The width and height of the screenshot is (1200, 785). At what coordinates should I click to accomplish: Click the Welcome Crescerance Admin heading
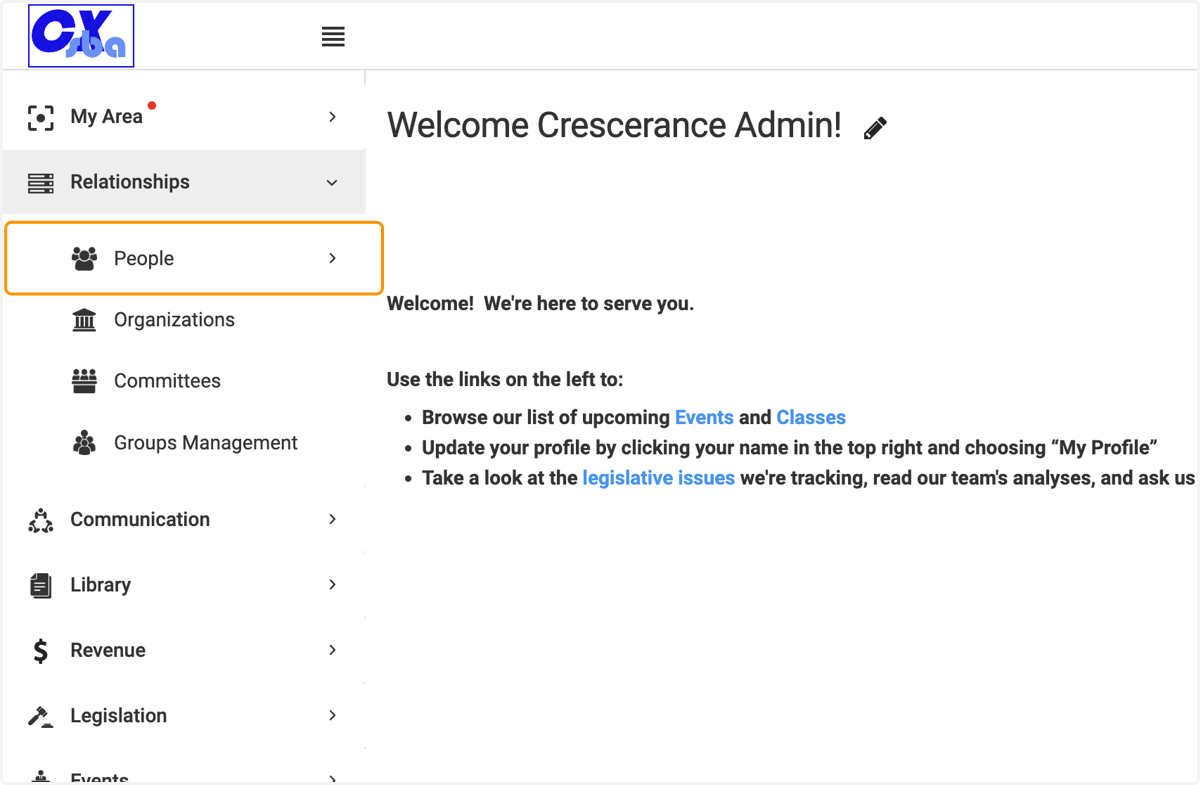614,125
